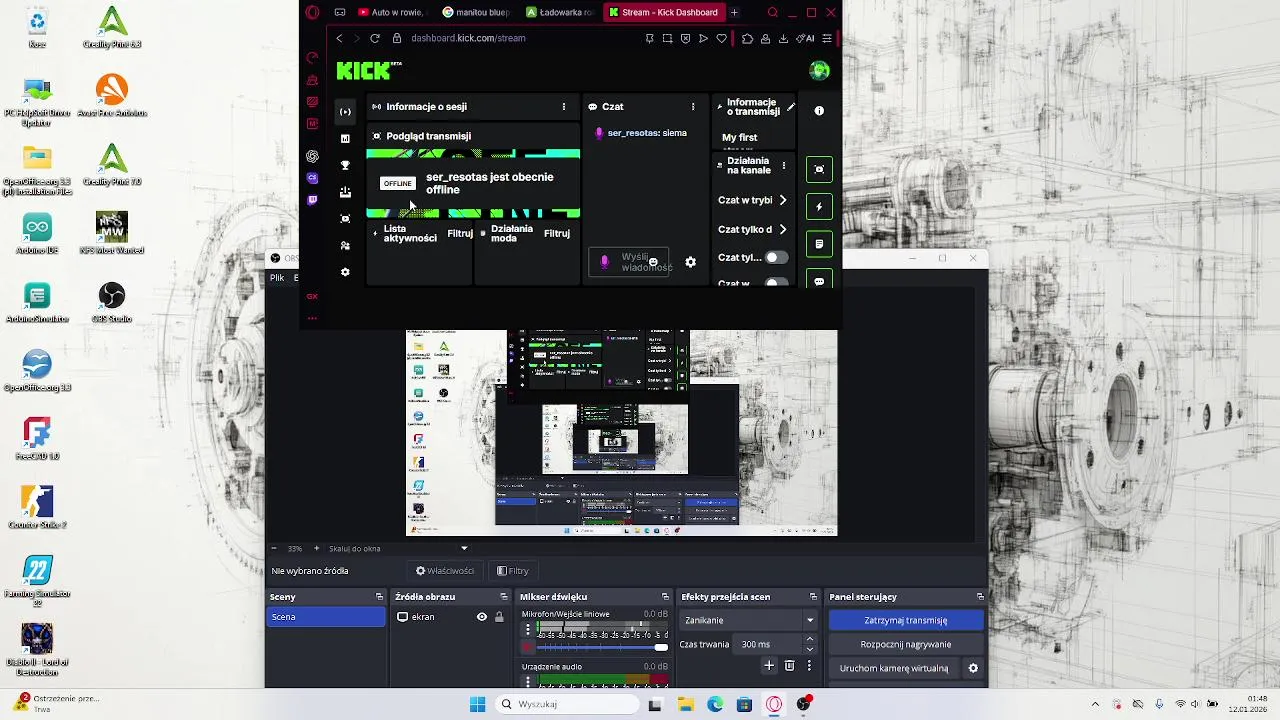Click Opera snapshot icon in address bar
Screen dimensions: 1280x720
point(667,38)
